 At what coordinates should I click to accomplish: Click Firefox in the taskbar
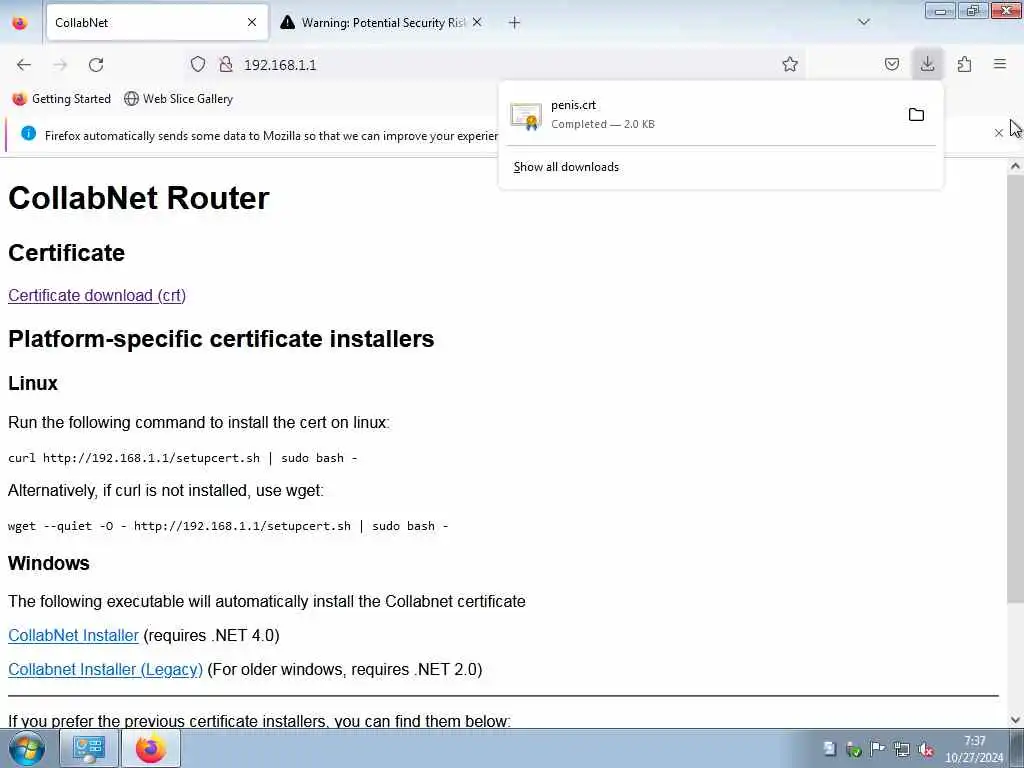150,748
